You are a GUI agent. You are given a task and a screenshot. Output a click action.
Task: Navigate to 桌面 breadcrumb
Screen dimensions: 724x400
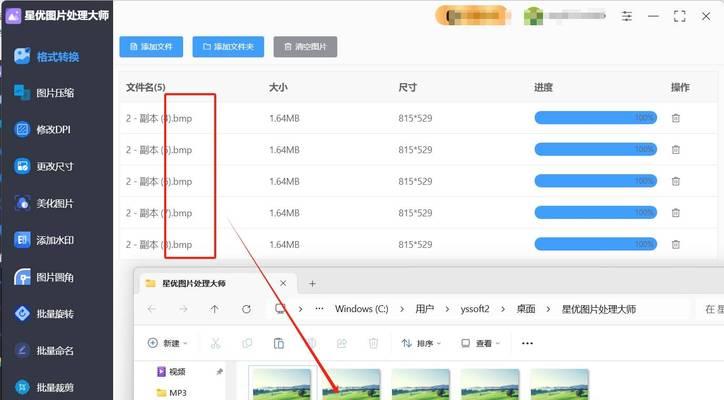[x=525, y=309]
